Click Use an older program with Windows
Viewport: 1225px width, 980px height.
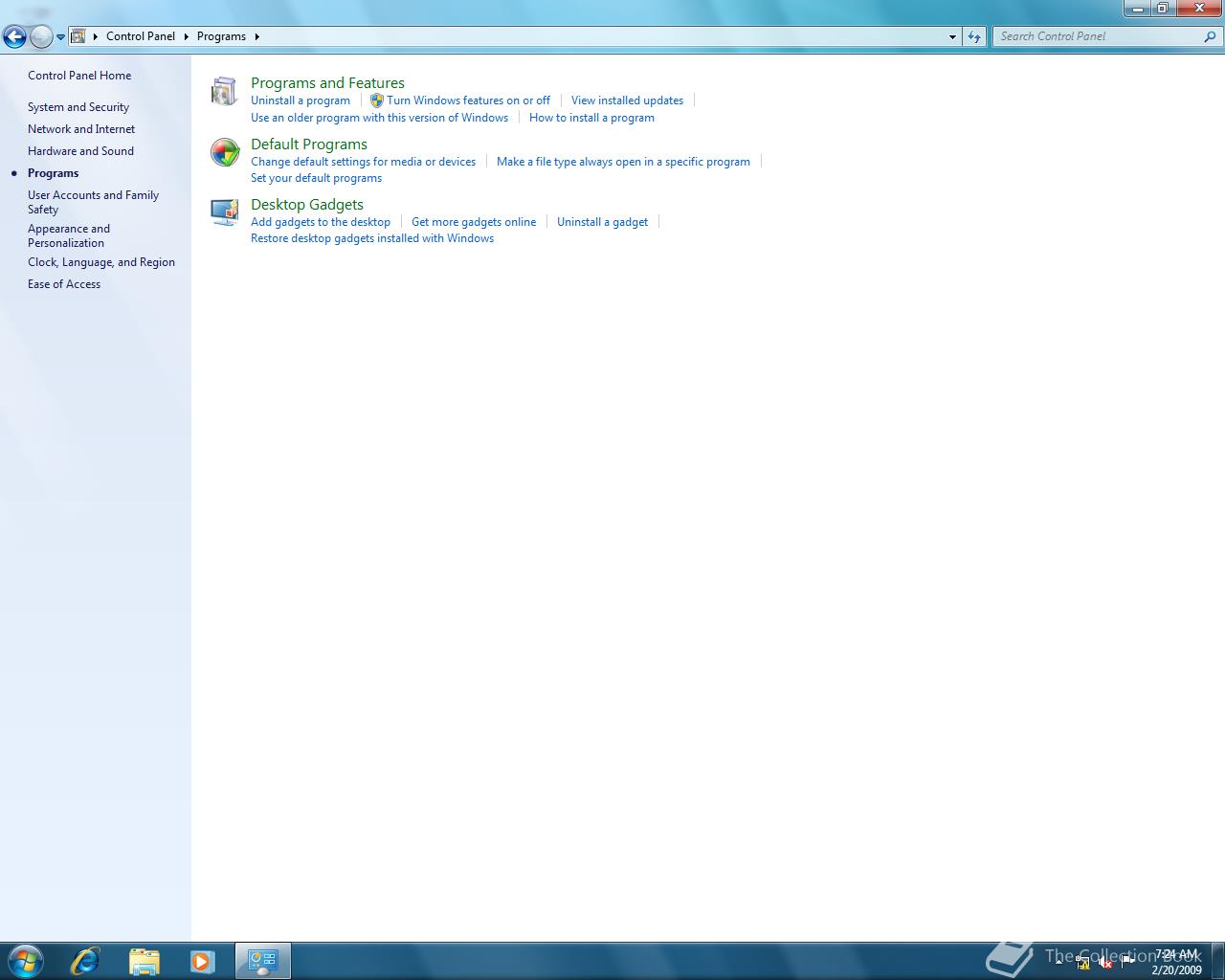[379, 118]
